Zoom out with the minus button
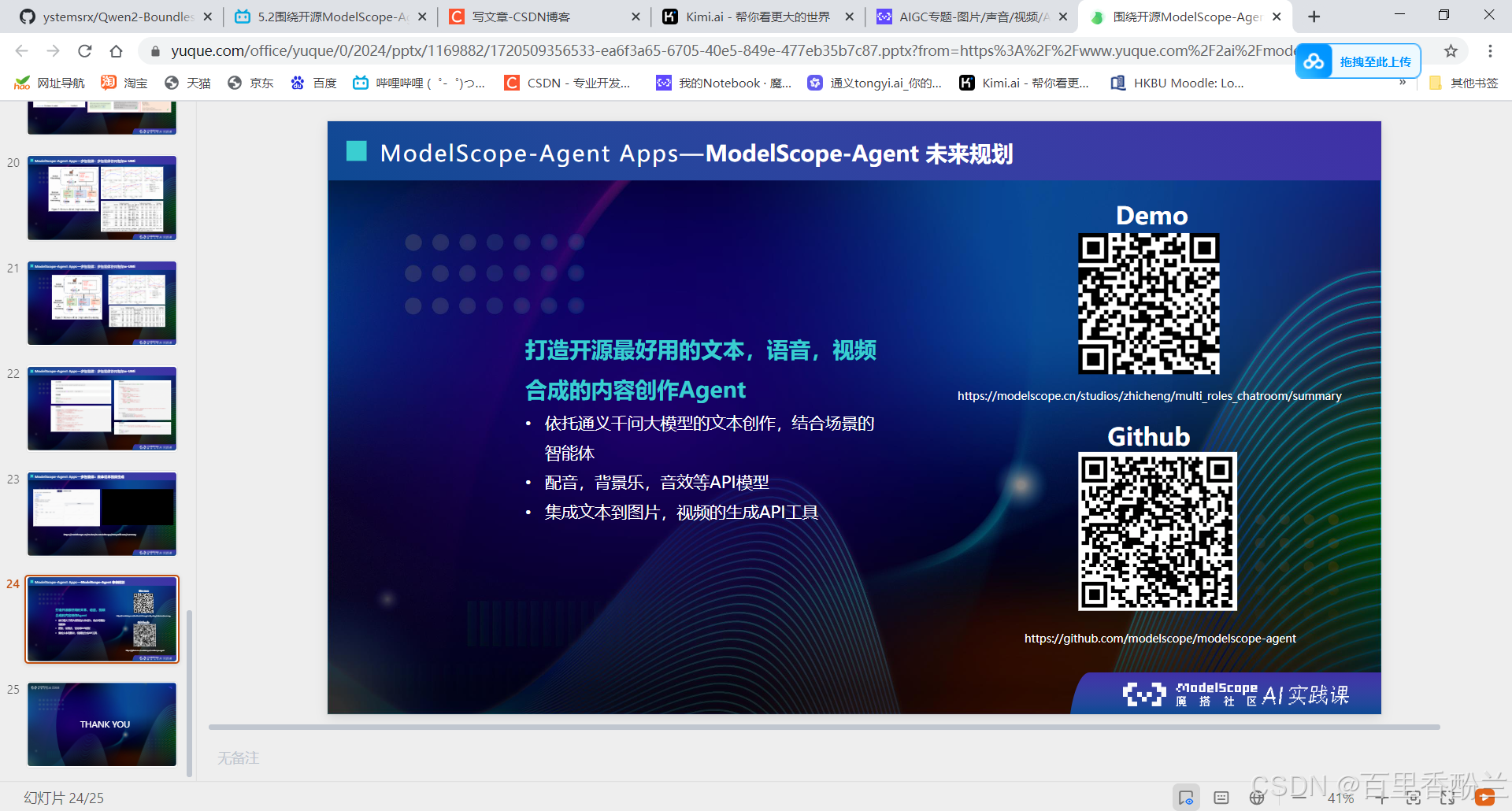Image resolution: width=1512 pixels, height=811 pixels. [x=1300, y=798]
